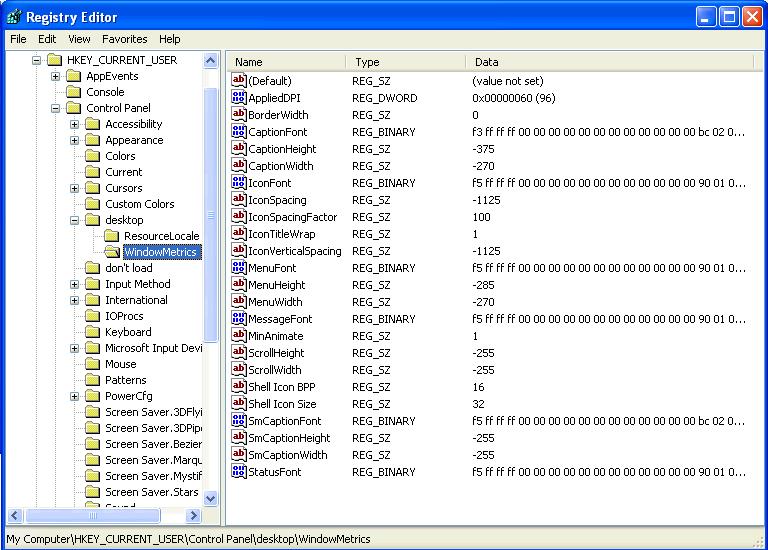The height and width of the screenshot is (550, 768).
Task: Click the CaptionFont binary value icon
Action: point(239,131)
